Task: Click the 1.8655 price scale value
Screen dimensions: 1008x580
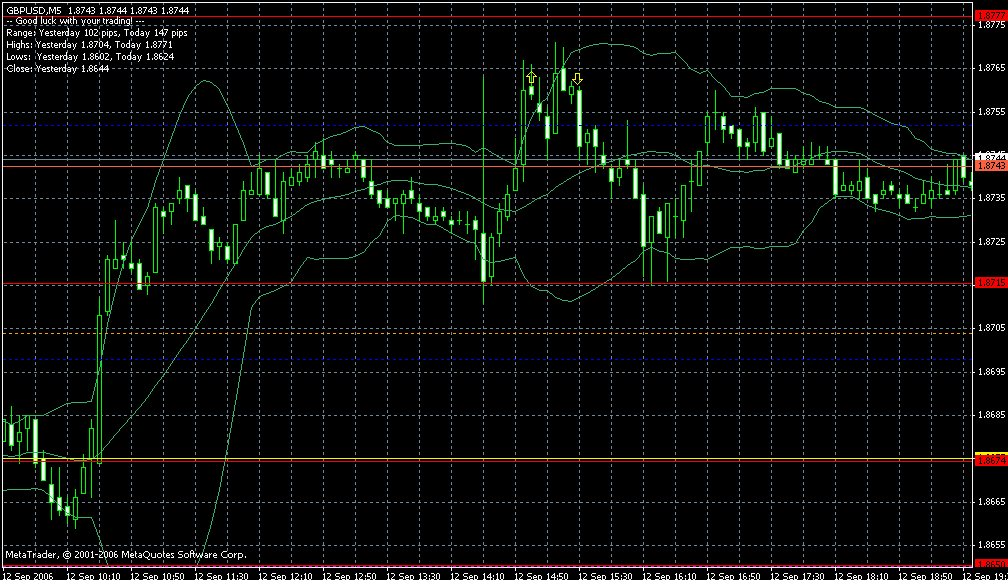Action: [991, 545]
